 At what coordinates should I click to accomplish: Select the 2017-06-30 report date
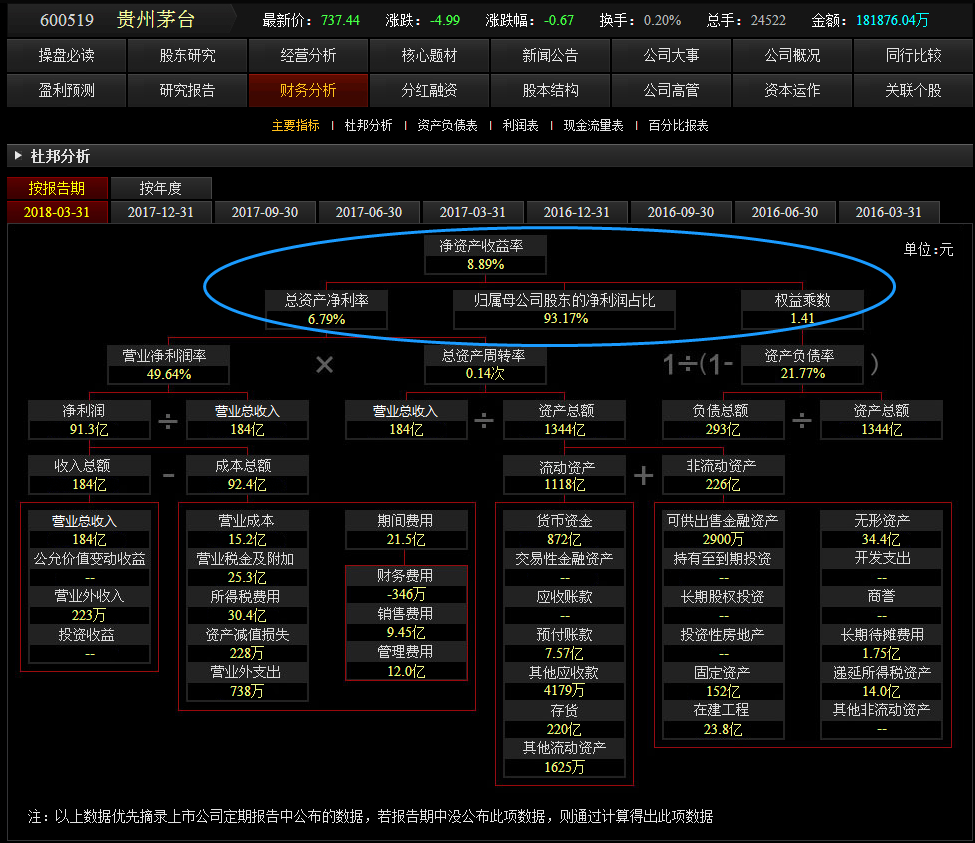click(x=369, y=212)
